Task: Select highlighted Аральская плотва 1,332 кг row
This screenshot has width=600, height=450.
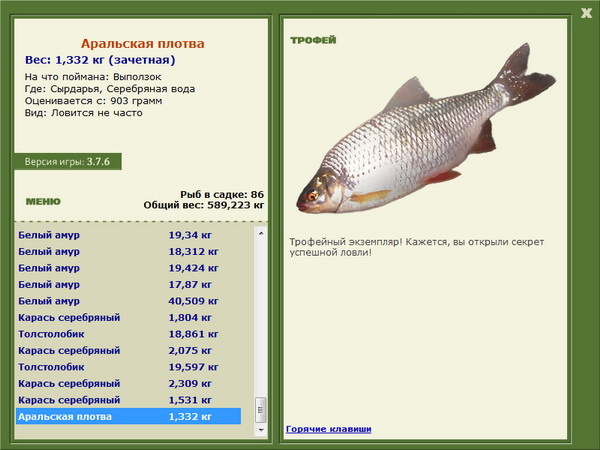Action: [129, 416]
